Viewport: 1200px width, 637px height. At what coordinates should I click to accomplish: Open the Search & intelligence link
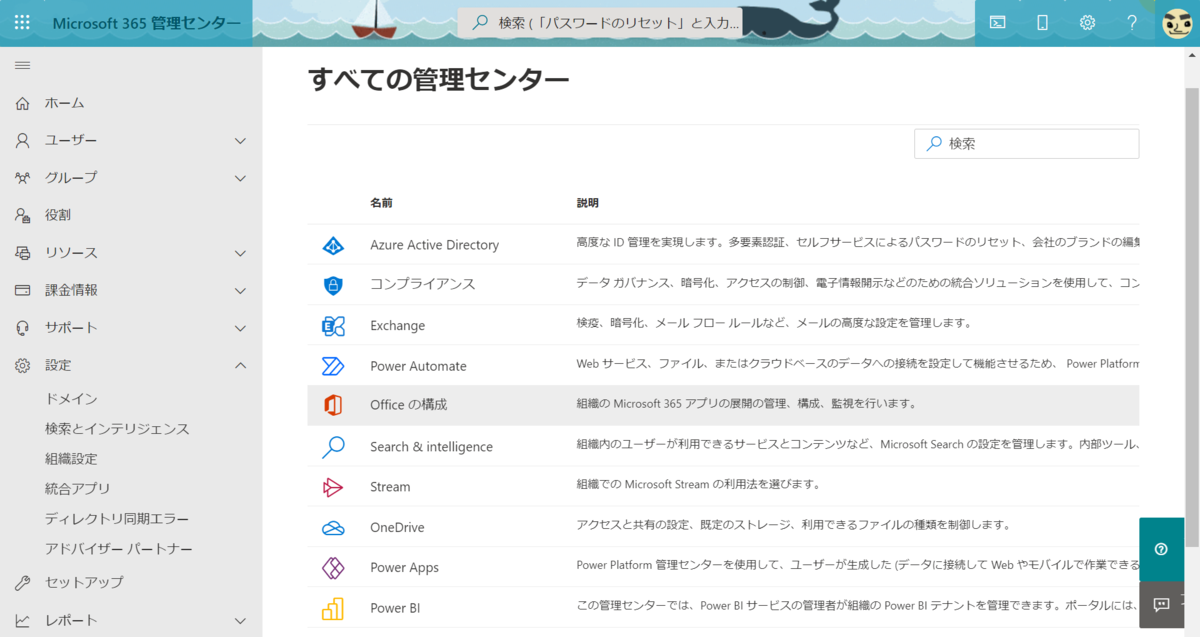(431, 447)
